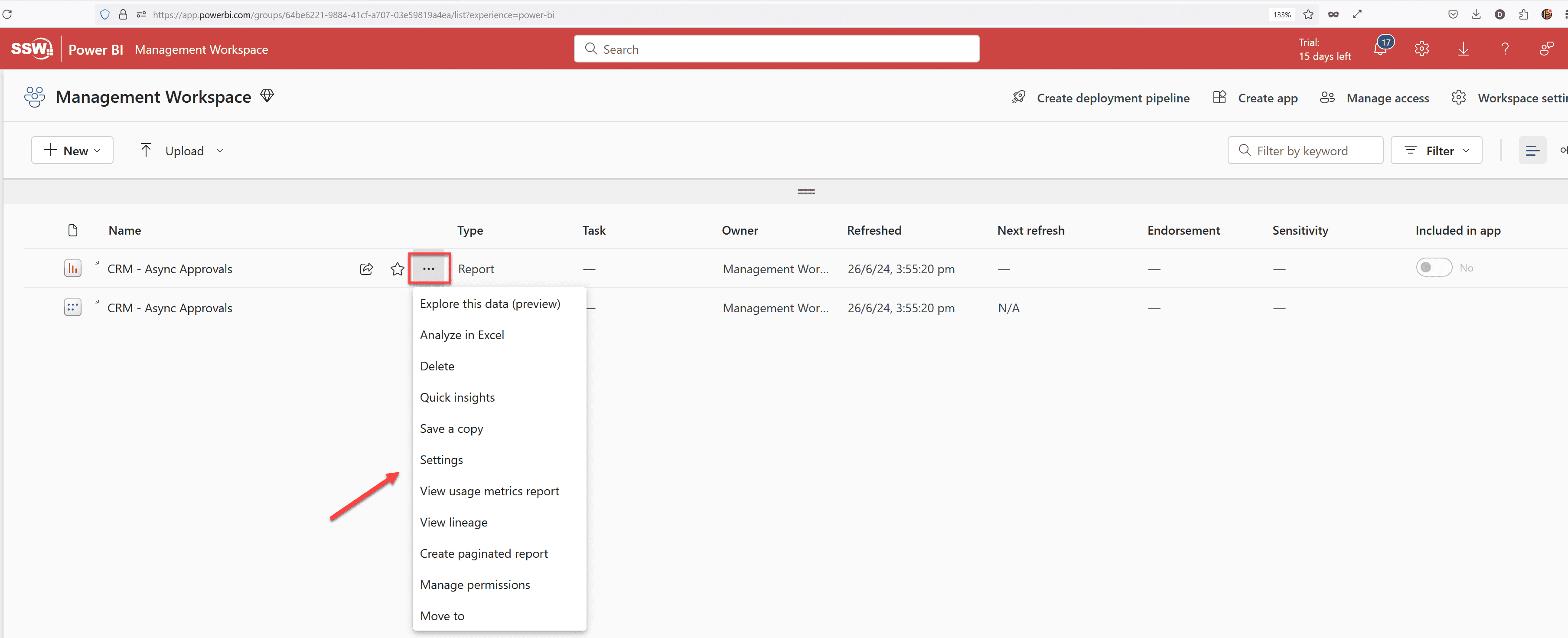Viewport: 1568px width, 638px height.
Task: Expand the New dropdown
Action: (x=72, y=151)
